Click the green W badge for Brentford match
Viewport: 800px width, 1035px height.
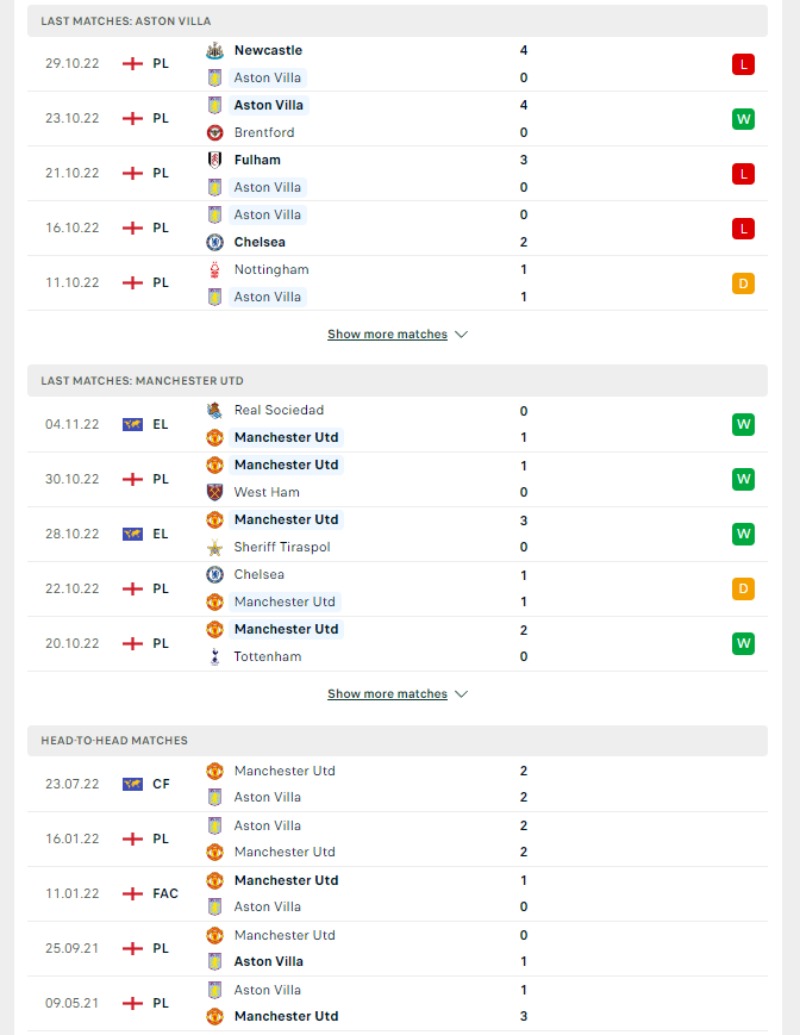click(743, 119)
